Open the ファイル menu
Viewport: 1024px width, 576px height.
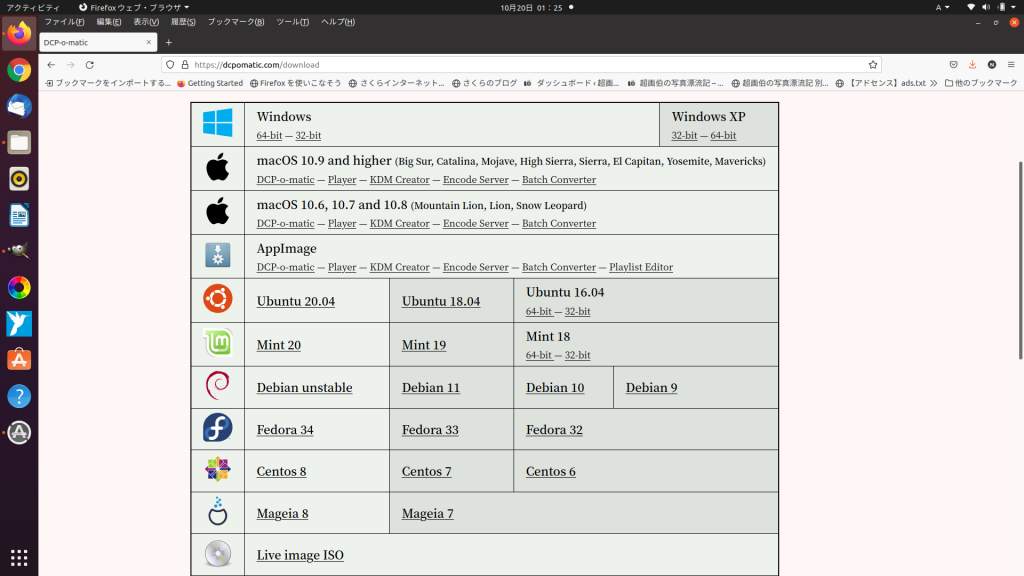tap(64, 22)
